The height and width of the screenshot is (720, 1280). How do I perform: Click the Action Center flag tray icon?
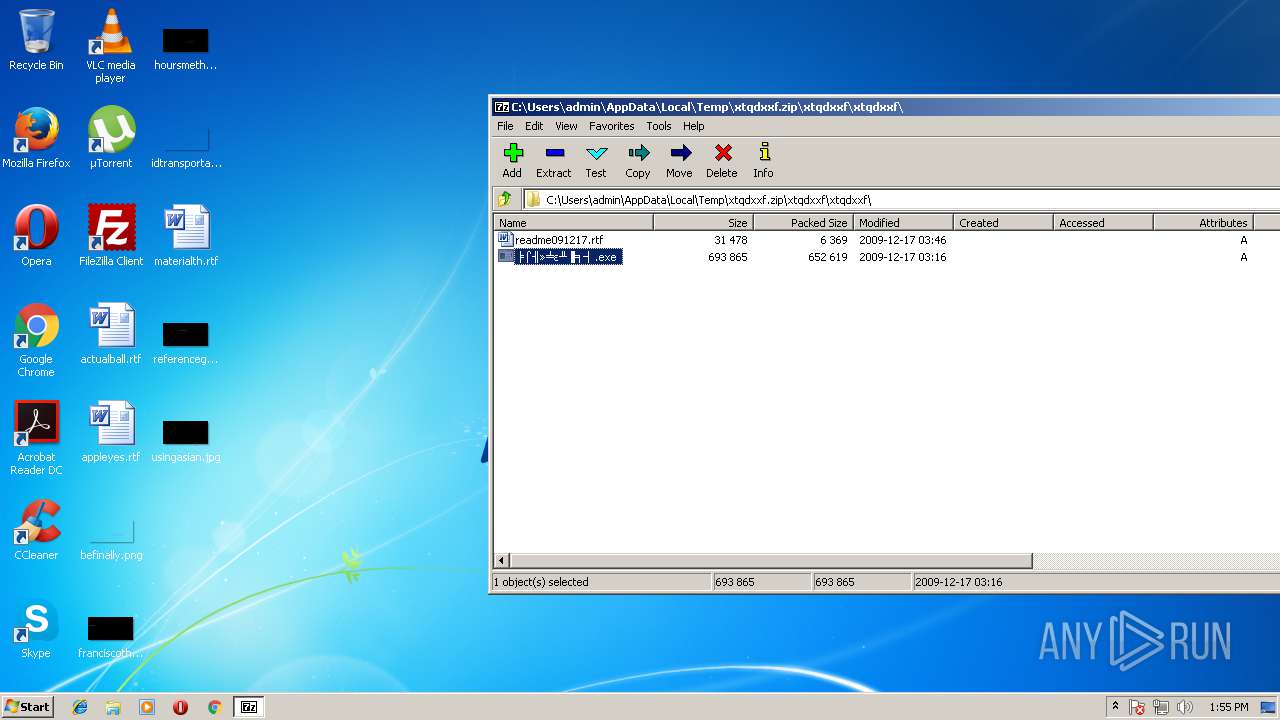(1137, 707)
